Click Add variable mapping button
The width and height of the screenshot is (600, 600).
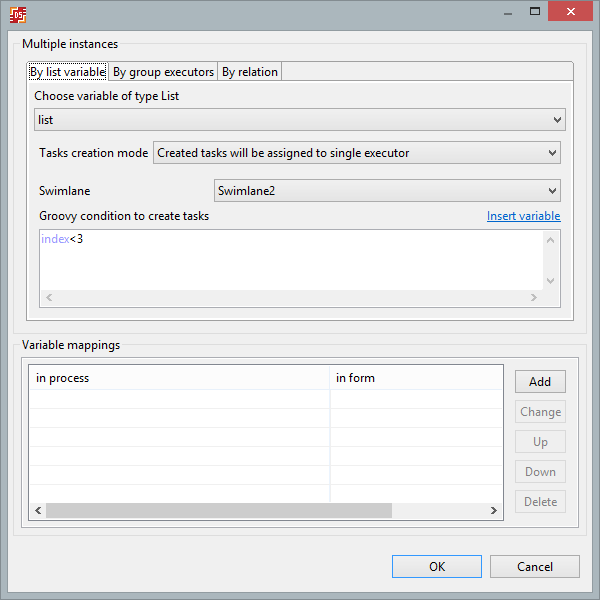[x=540, y=382]
